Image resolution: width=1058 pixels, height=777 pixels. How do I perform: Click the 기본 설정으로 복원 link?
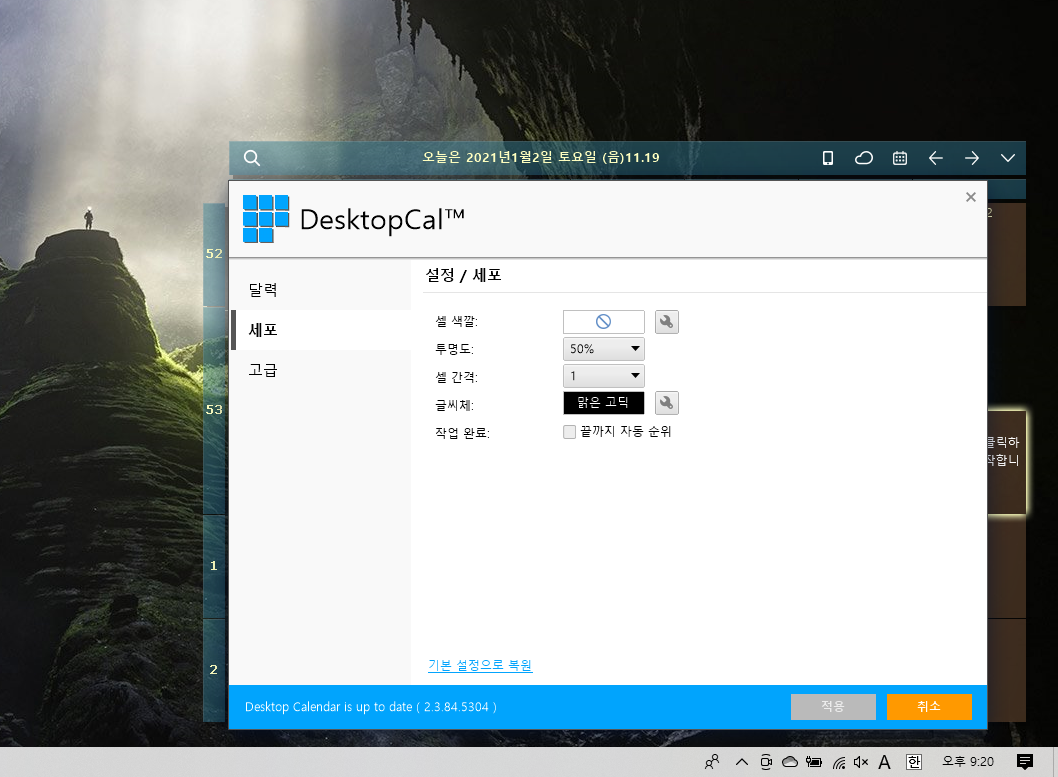(480, 665)
